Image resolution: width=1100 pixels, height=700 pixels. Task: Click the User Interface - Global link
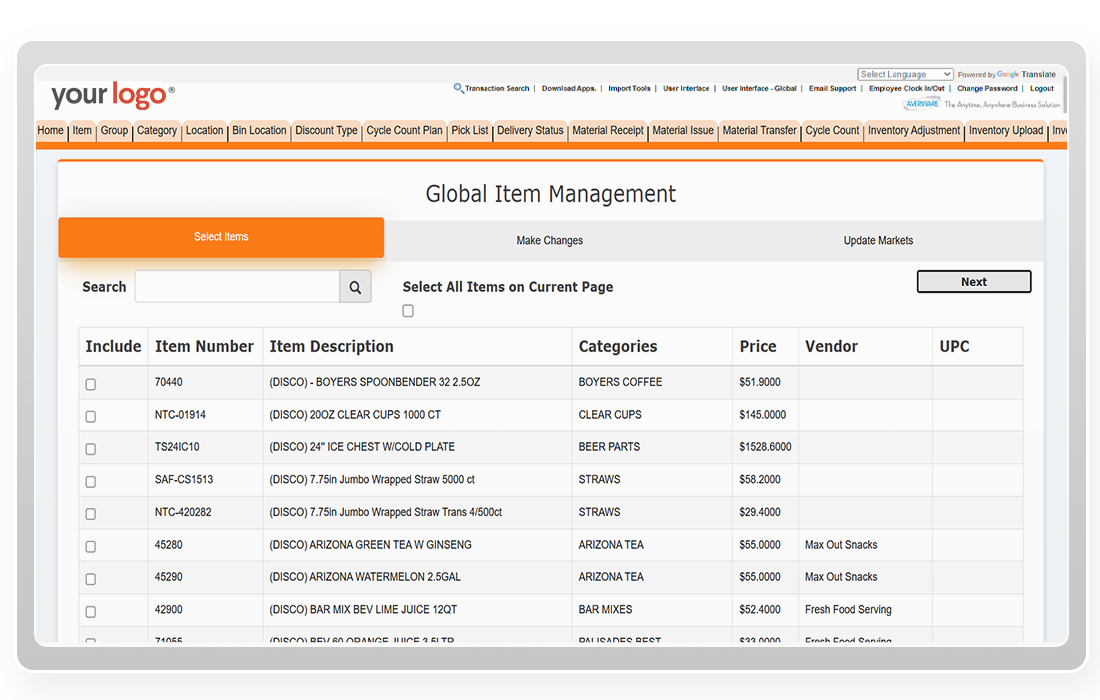click(x=759, y=88)
